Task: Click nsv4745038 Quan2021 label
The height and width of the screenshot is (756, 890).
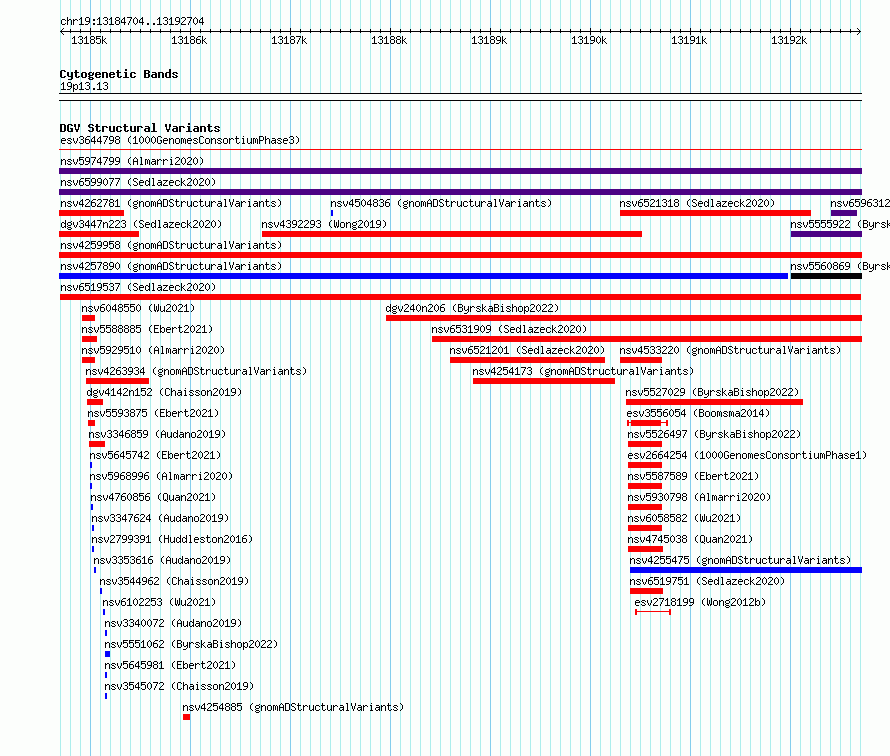Action: point(690,539)
